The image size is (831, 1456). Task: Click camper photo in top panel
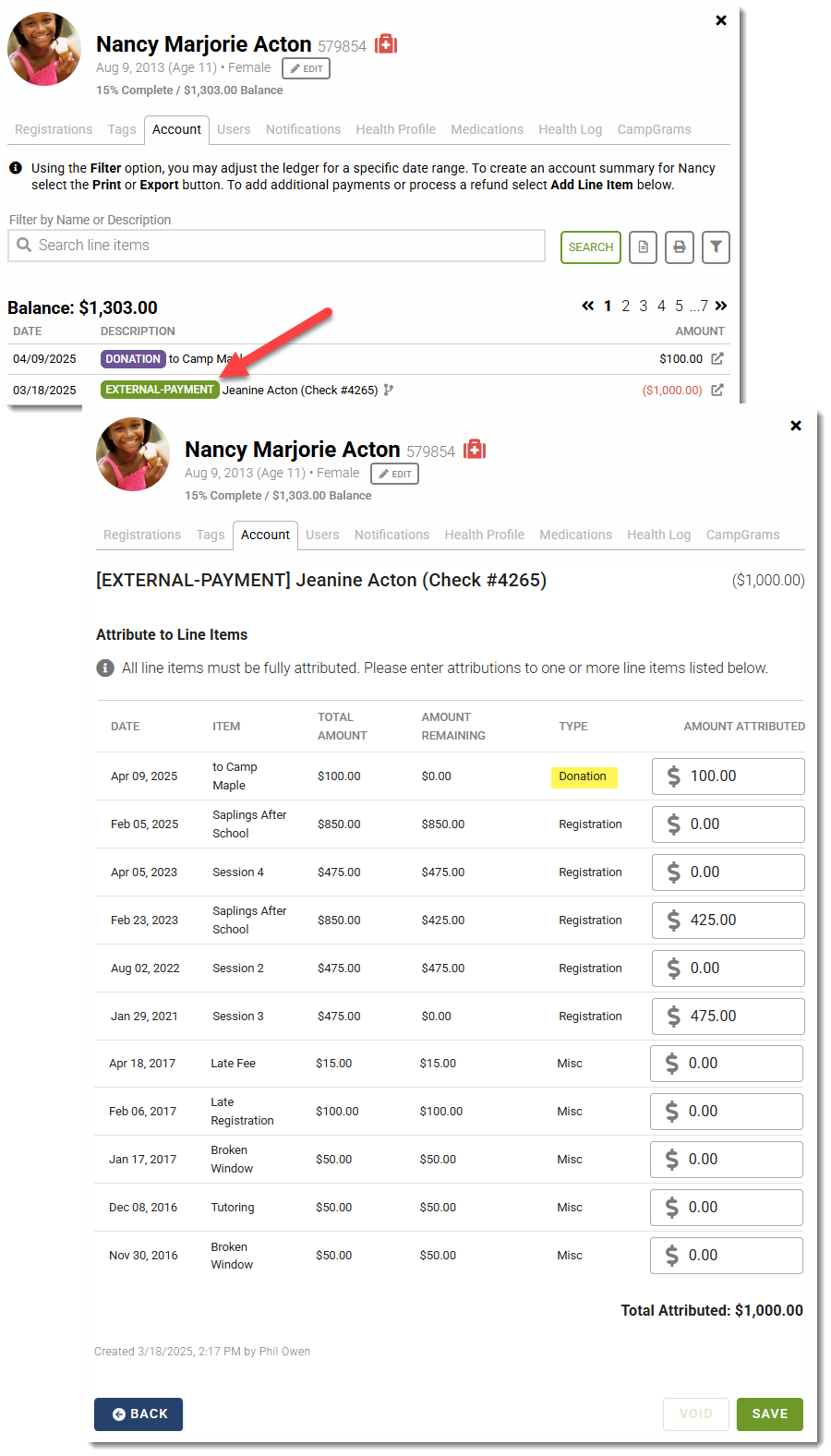pyautogui.click(x=44, y=49)
